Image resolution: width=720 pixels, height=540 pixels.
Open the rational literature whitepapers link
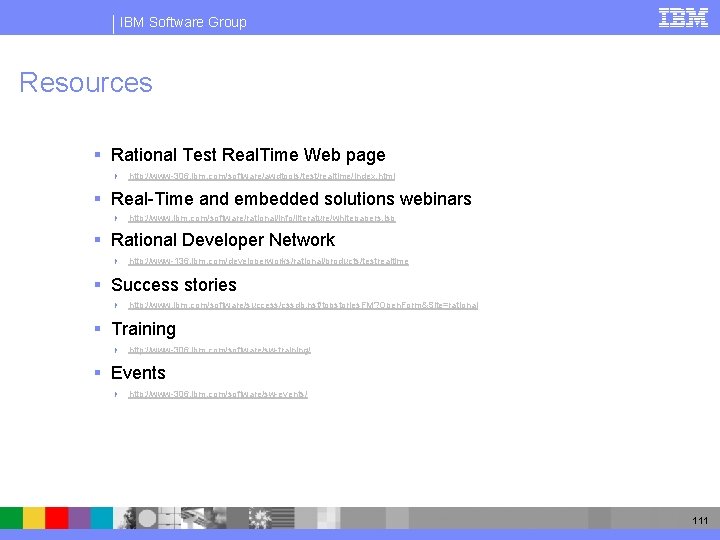(x=262, y=218)
